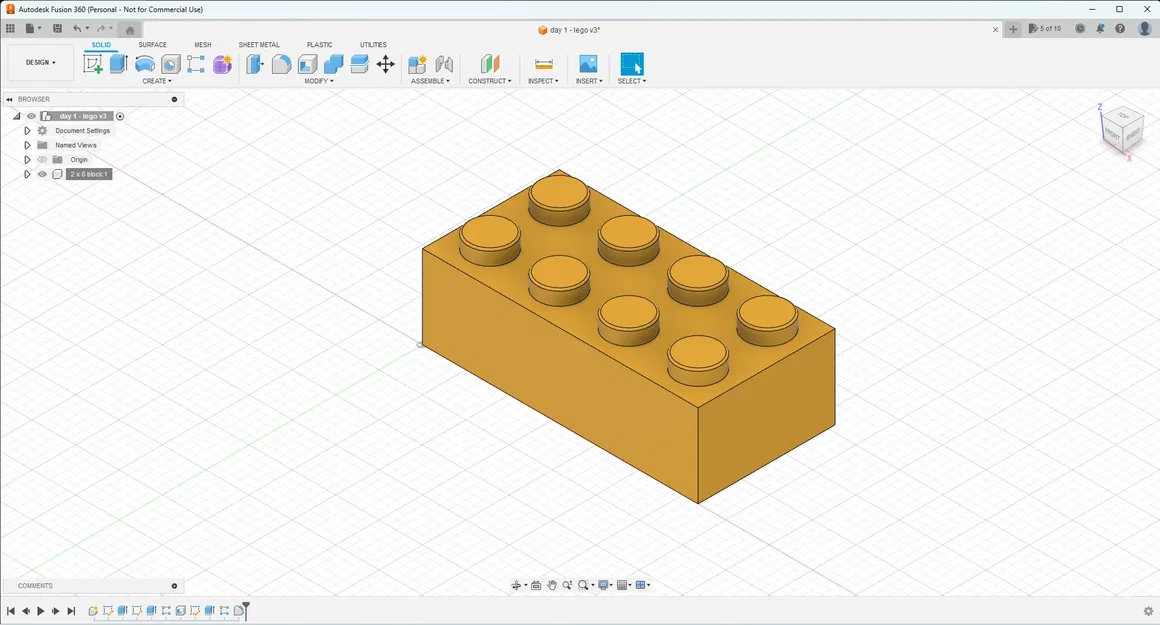Click the Look At camera icon

point(536,585)
